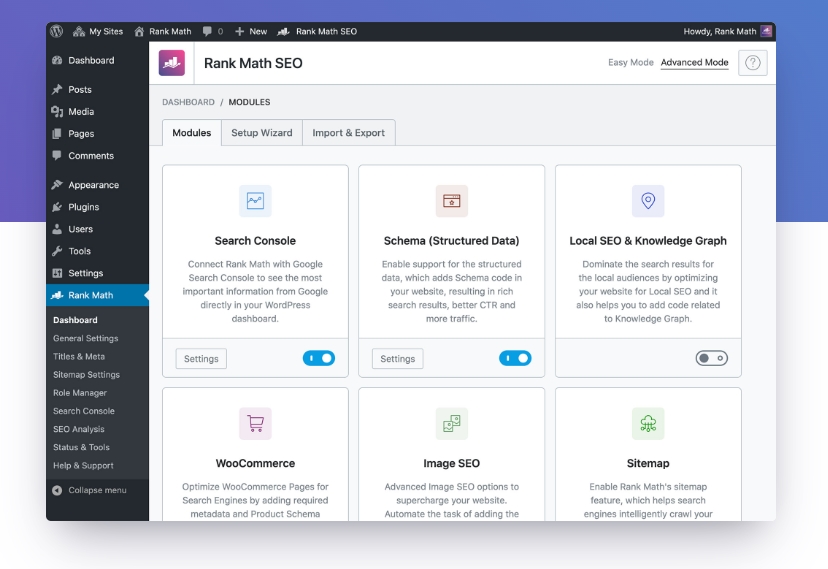Screen dimensions: 828x569
Task: Open Users in the sidebar
Action: [97, 229]
